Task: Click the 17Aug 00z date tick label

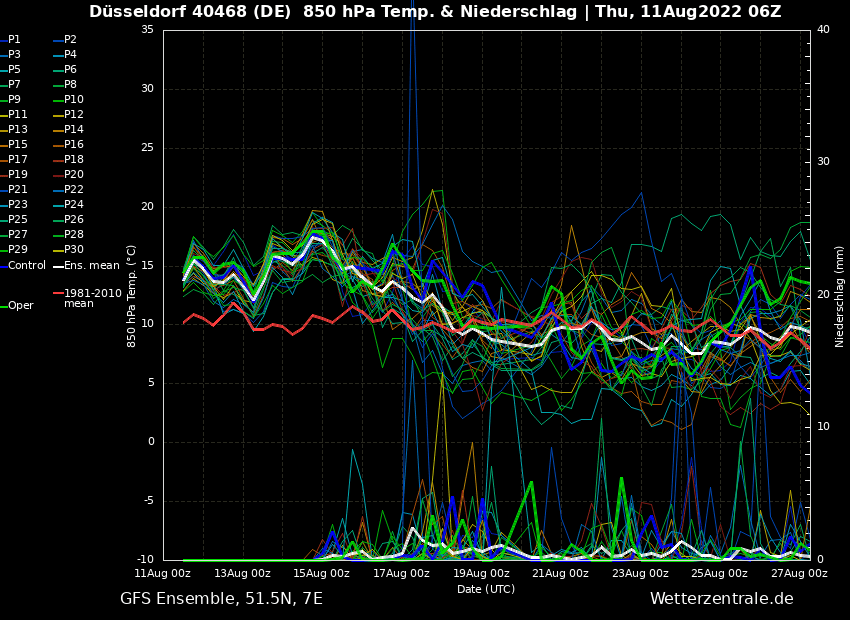Action: click(x=401, y=574)
